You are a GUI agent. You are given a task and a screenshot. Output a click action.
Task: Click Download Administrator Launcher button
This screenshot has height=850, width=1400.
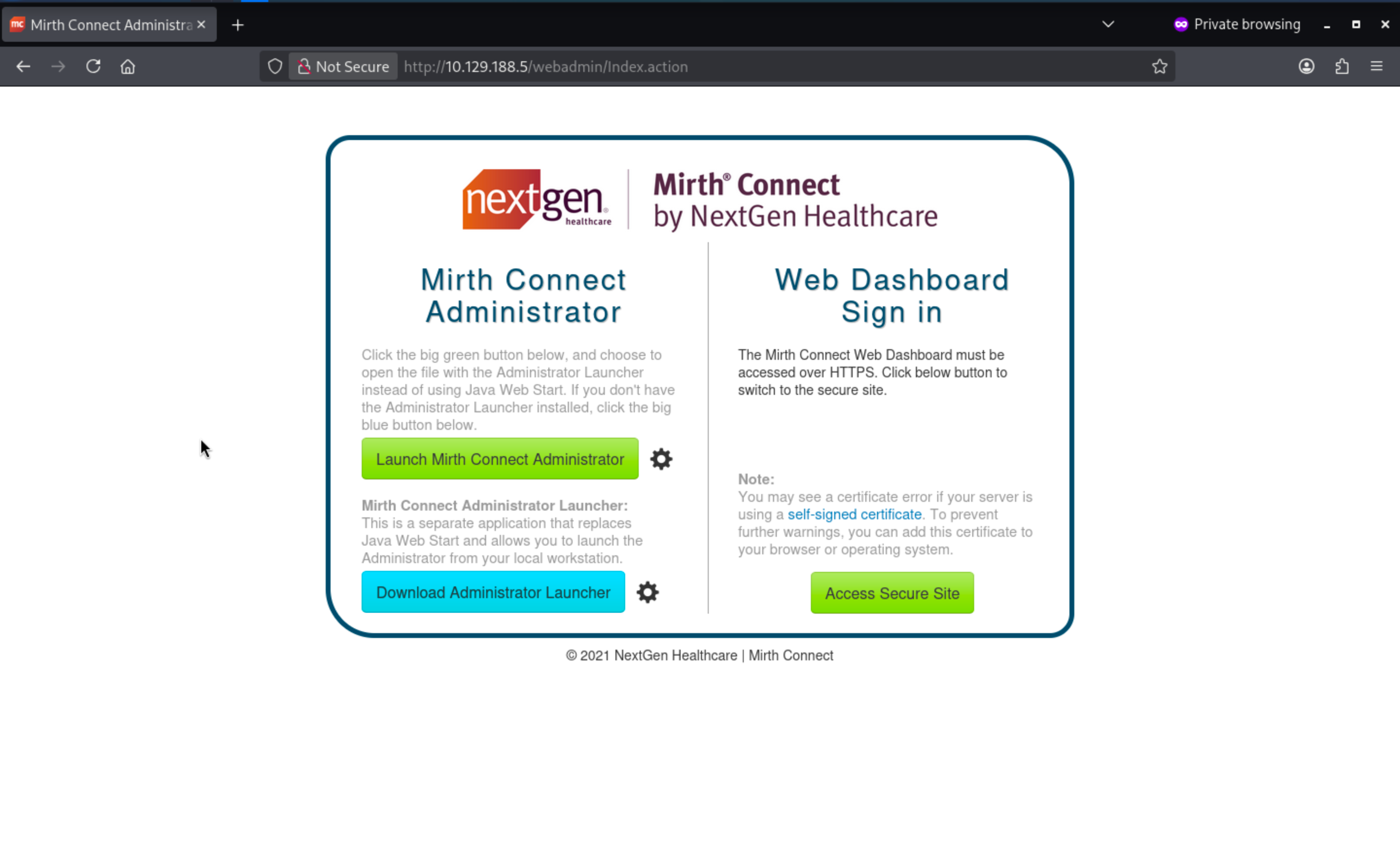click(x=492, y=592)
